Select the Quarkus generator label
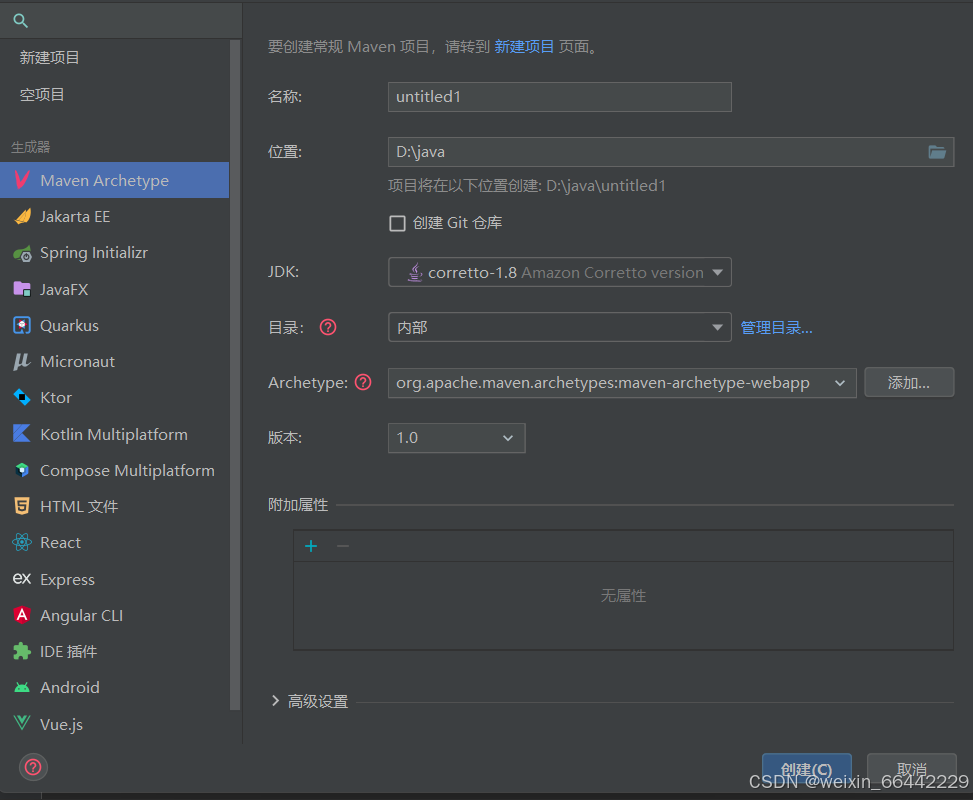The image size is (973, 800). [69, 326]
